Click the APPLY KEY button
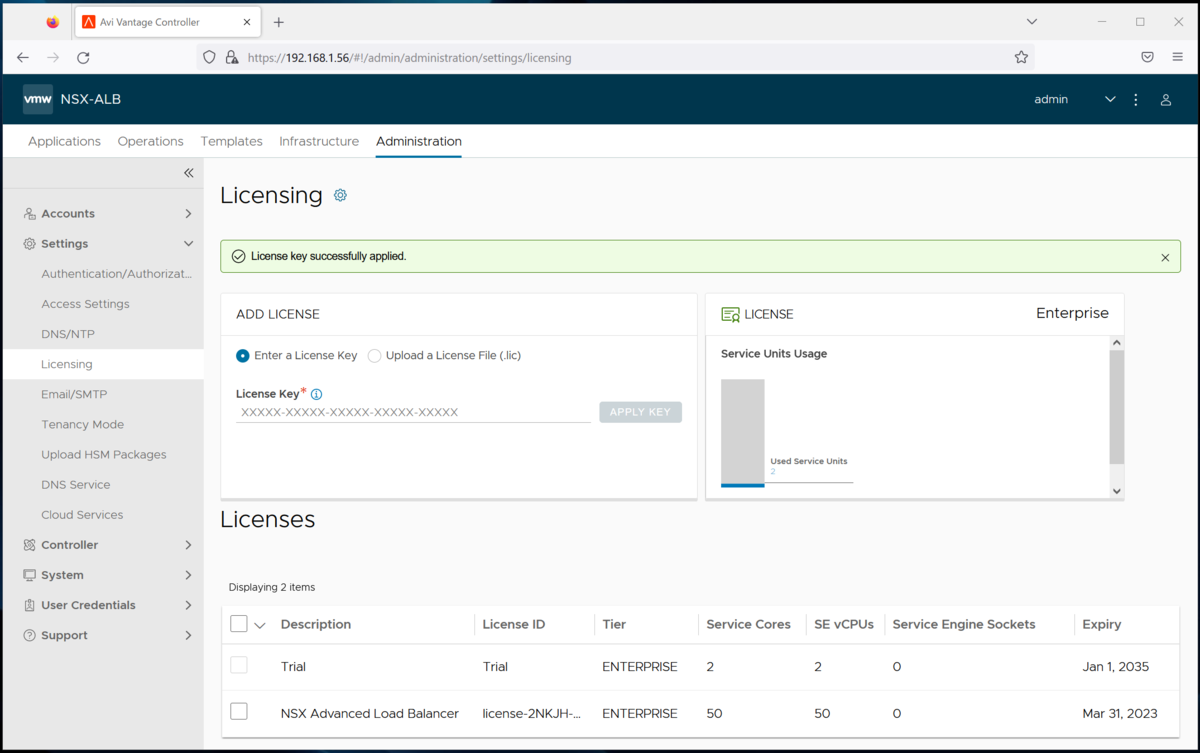Screen dimensions: 1200x753 tap(641, 412)
